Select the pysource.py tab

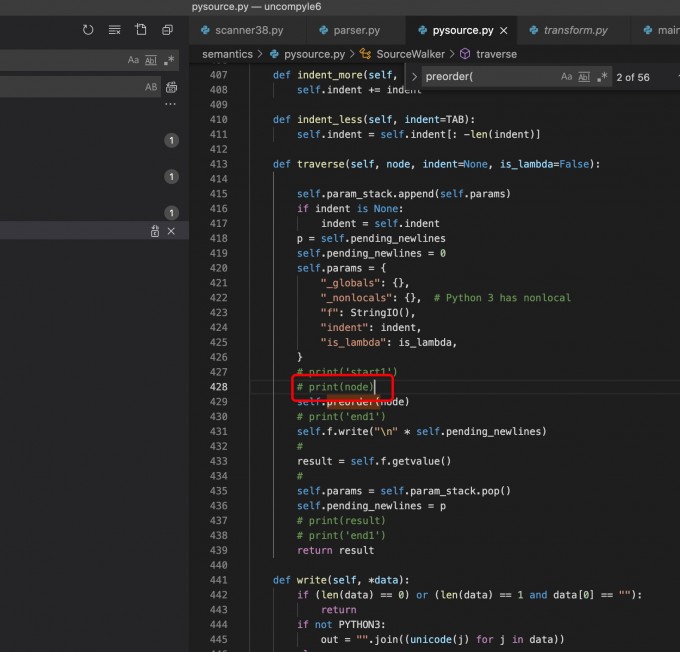463,30
